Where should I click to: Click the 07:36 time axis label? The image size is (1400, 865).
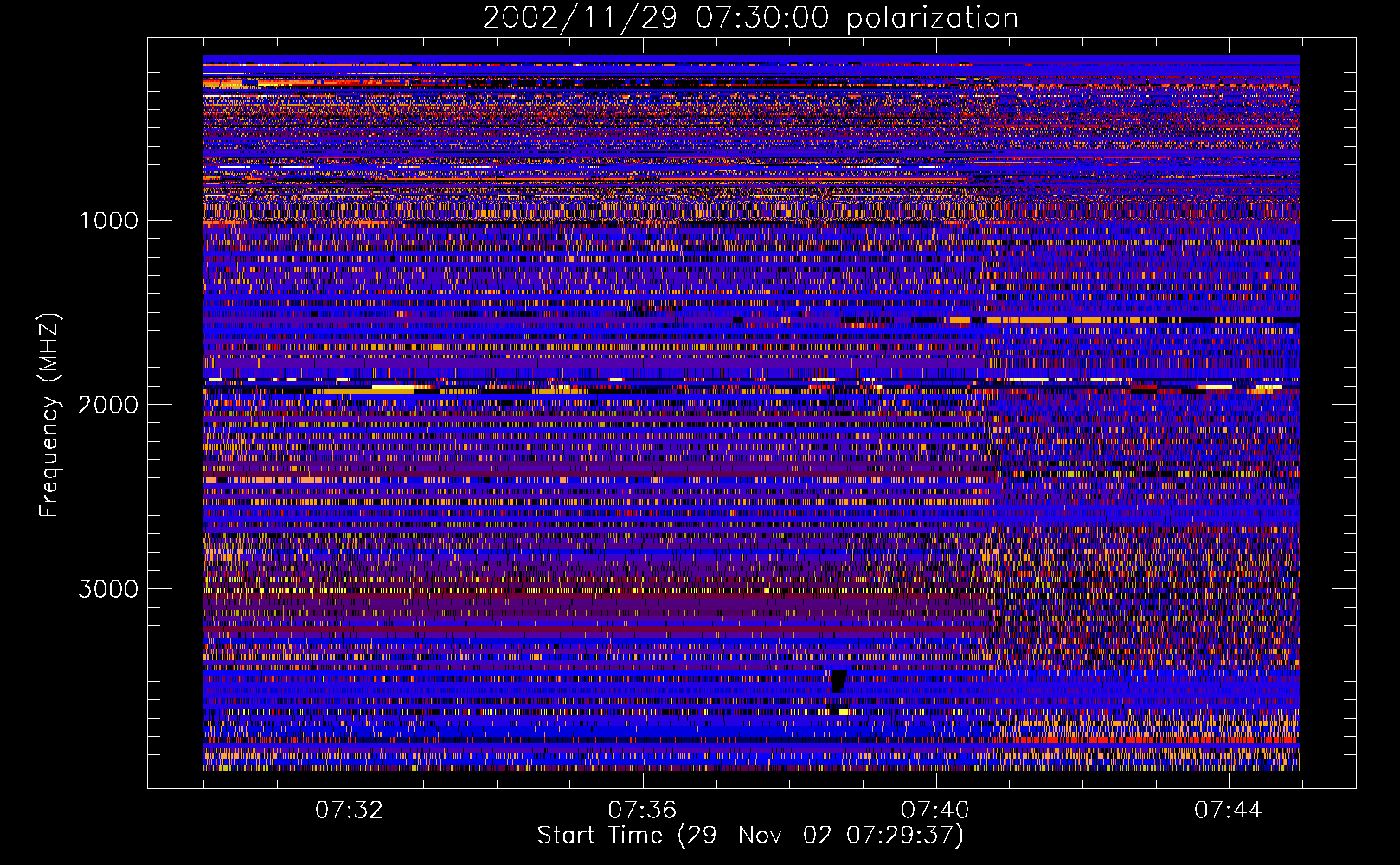point(642,811)
